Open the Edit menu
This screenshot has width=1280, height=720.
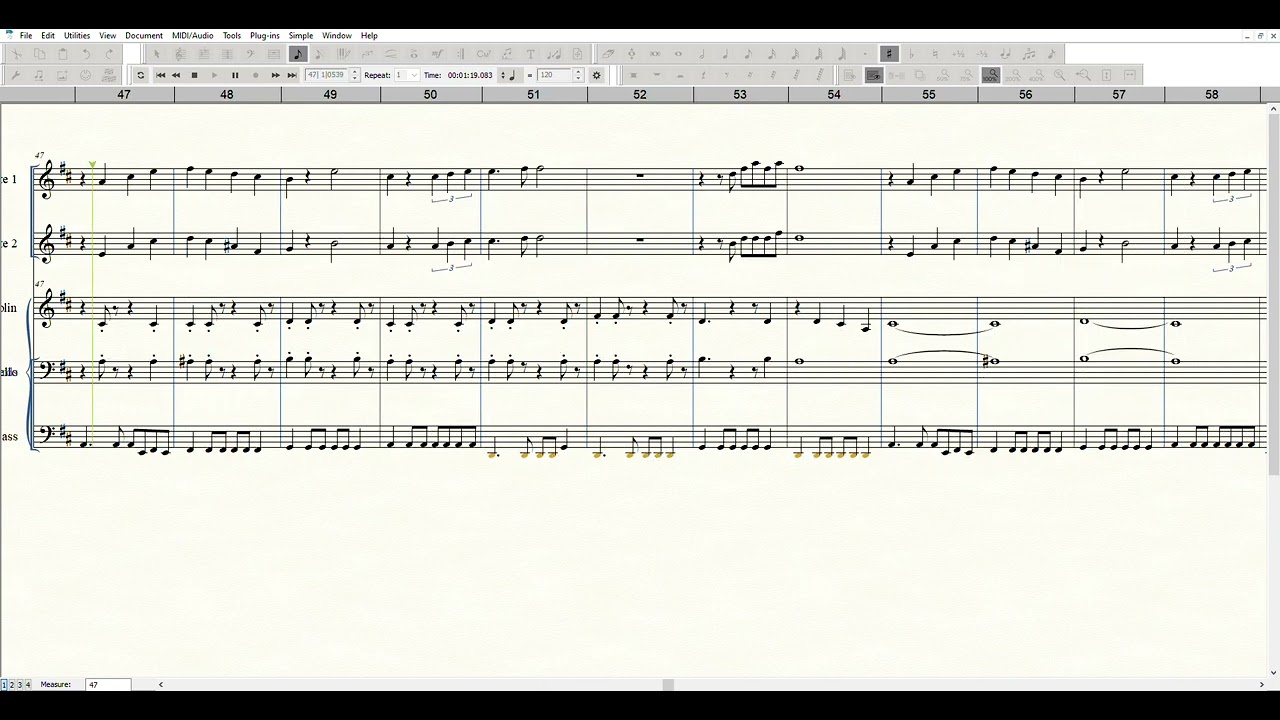click(48, 35)
